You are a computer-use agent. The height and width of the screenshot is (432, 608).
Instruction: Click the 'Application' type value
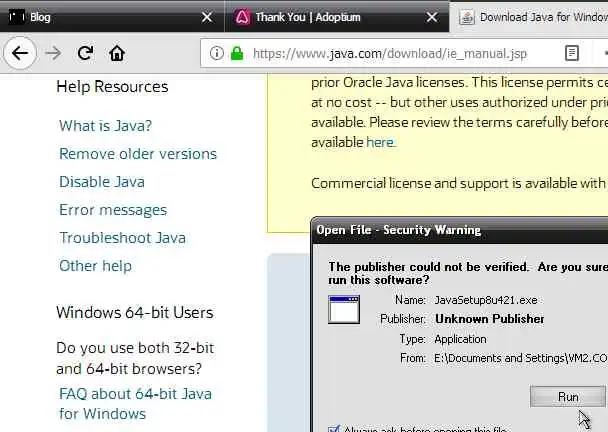460,339
